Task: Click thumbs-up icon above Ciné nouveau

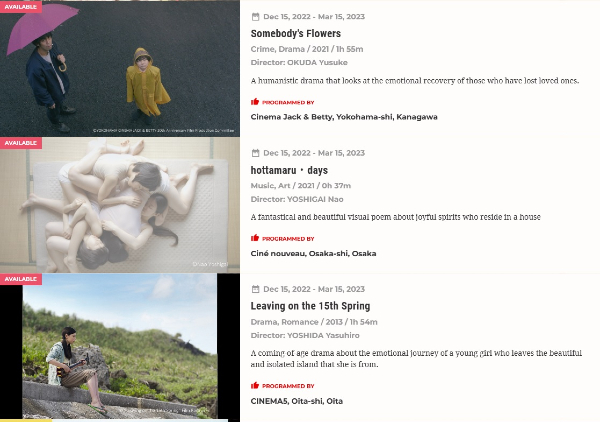Action: pos(255,238)
